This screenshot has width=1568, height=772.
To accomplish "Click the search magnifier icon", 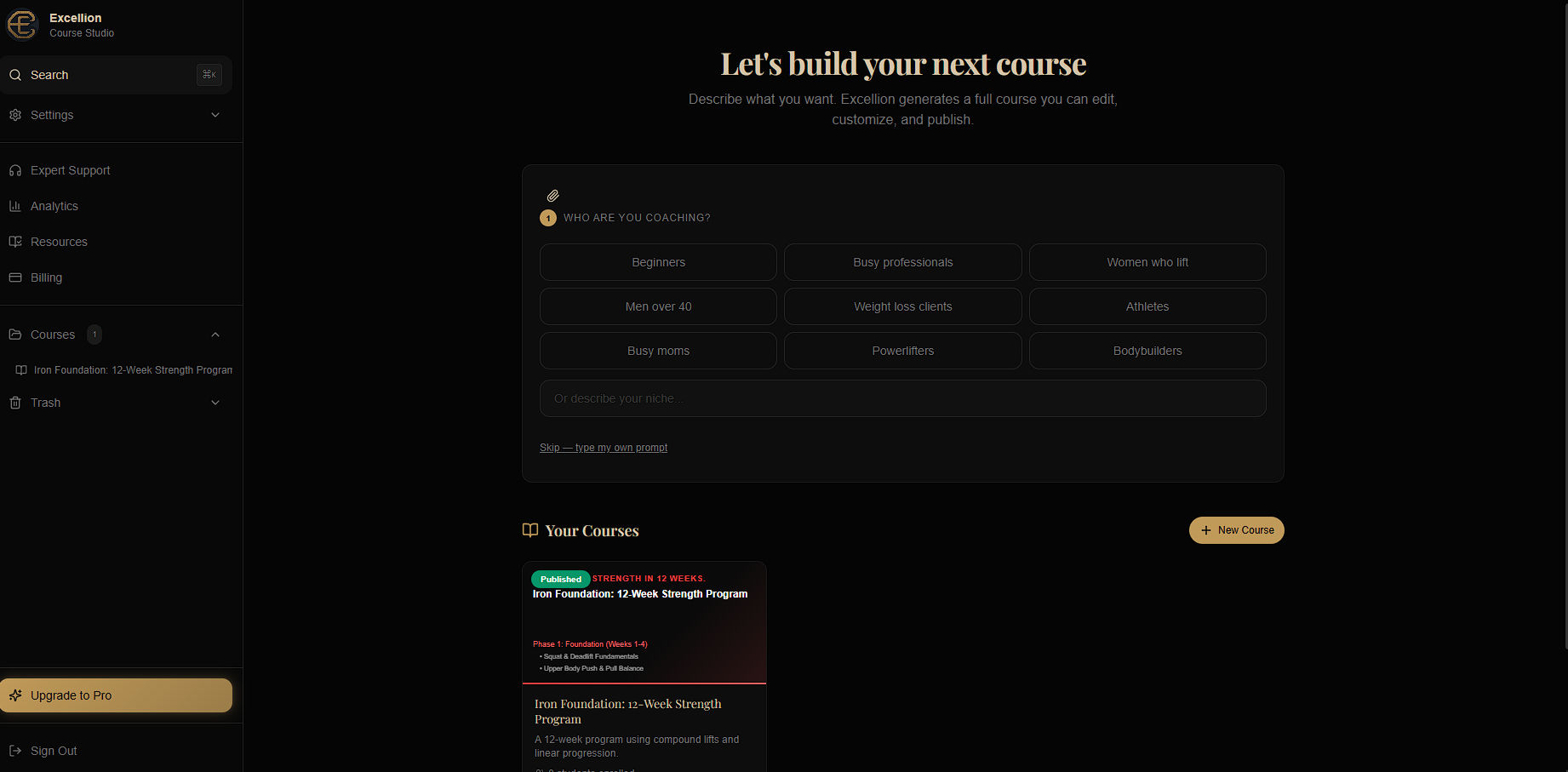I will coord(15,75).
